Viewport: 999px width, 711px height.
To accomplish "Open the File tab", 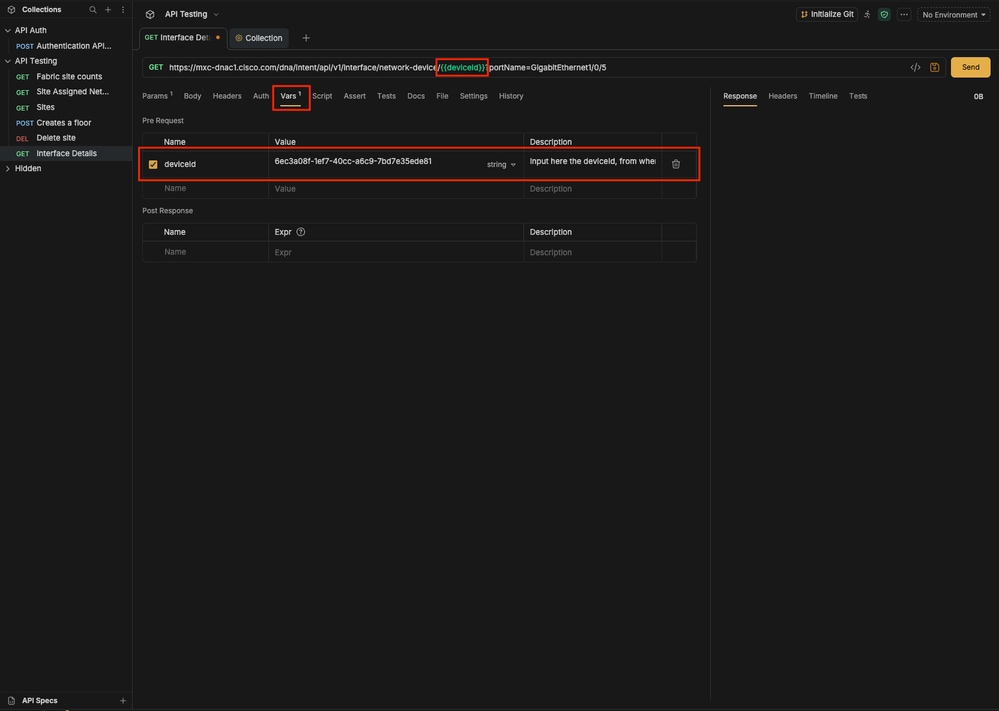I will [442, 96].
